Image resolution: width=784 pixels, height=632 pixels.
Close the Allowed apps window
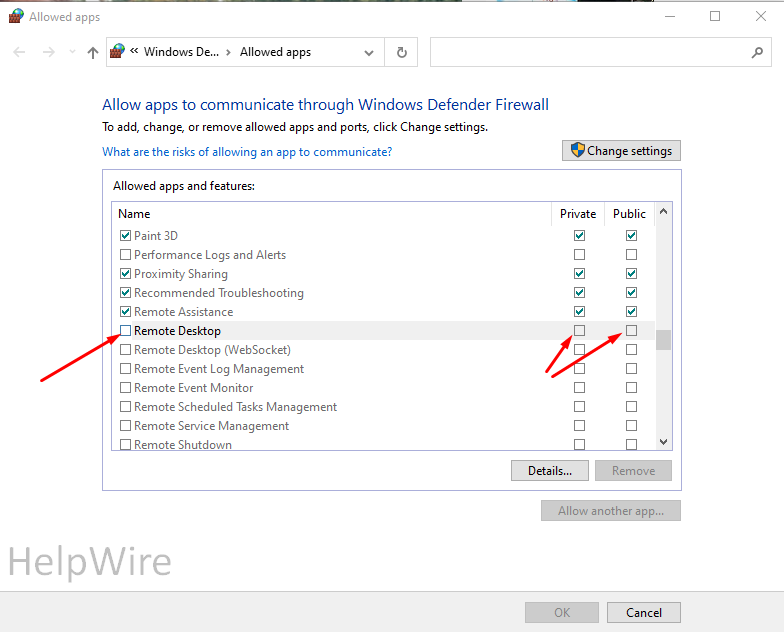coord(760,16)
